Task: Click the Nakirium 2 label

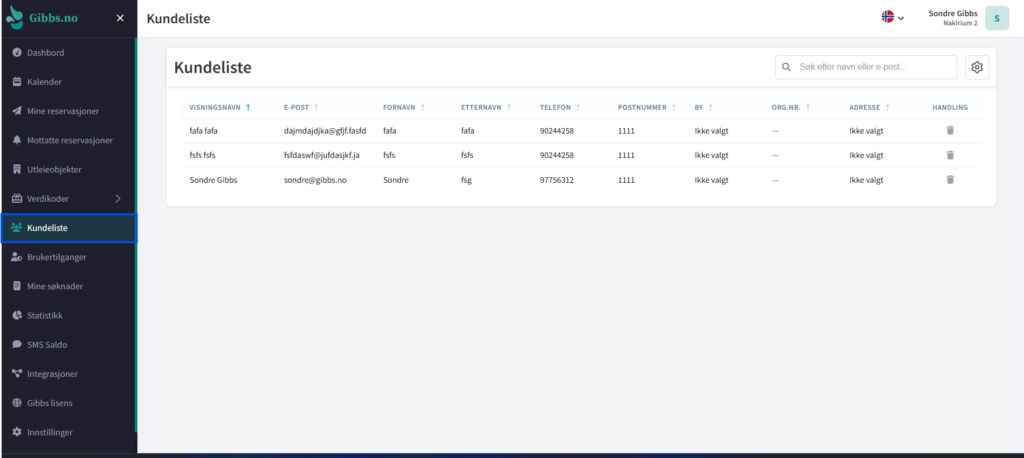Action: pyautogui.click(x=960, y=24)
